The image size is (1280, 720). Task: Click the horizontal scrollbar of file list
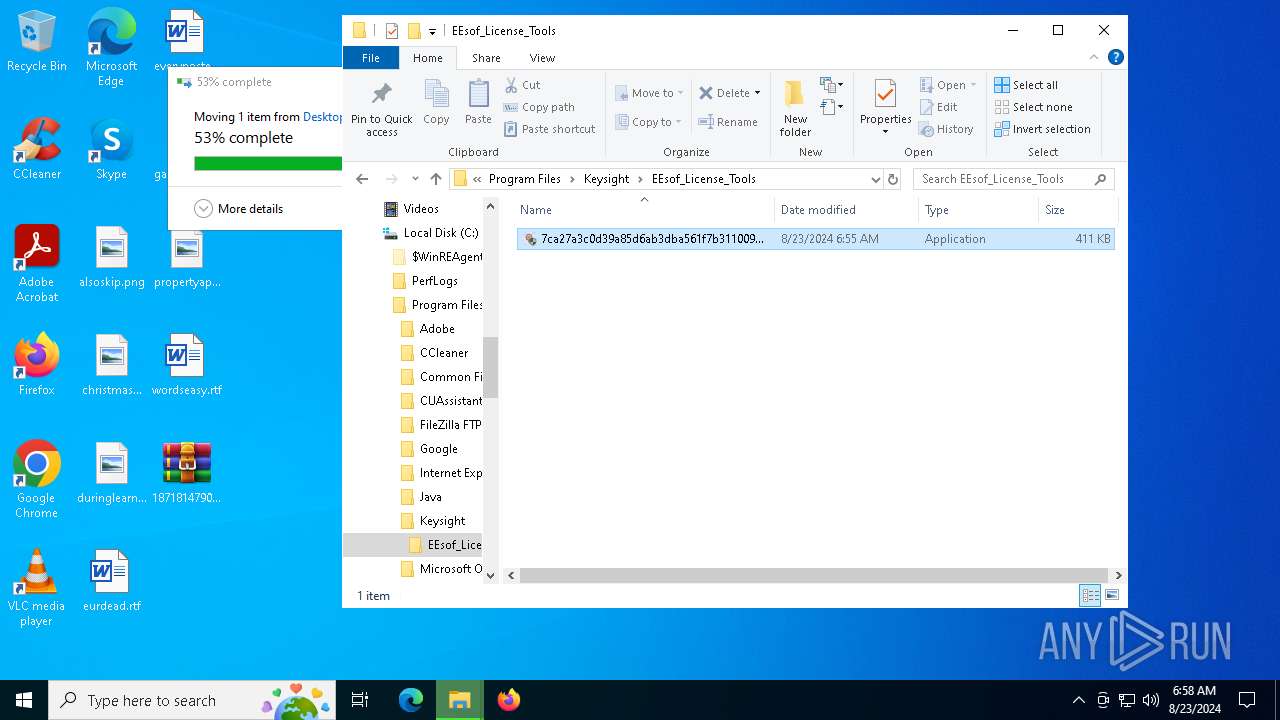[x=816, y=575]
